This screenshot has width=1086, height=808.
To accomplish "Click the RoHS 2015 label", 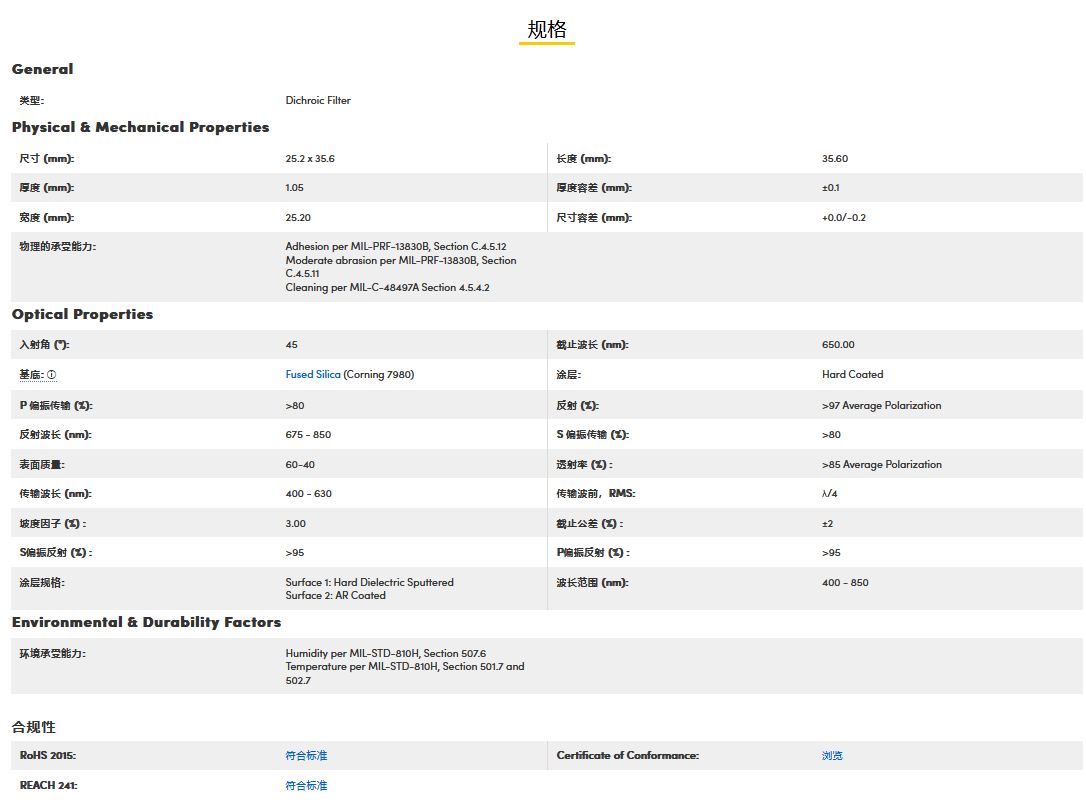I will pos(48,756).
